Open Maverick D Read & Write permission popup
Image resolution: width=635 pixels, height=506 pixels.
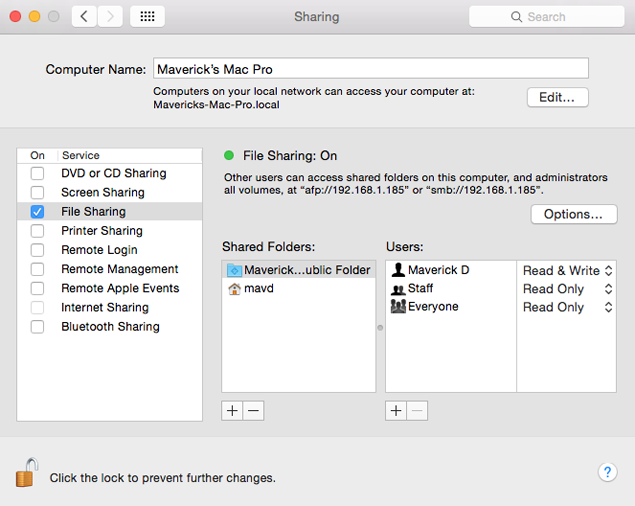(x=567, y=271)
